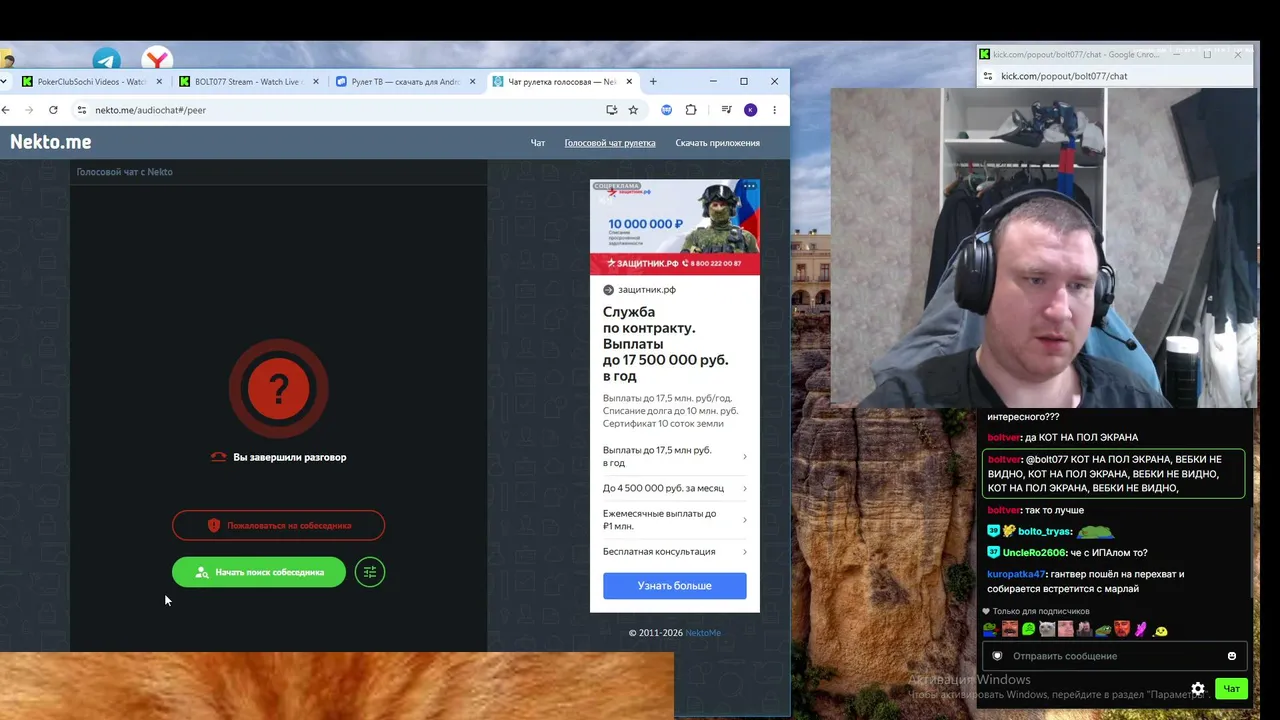The width and height of the screenshot is (1280, 720).
Task: Click ad headline Служба по контракту
Action: (x=665, y=344)
